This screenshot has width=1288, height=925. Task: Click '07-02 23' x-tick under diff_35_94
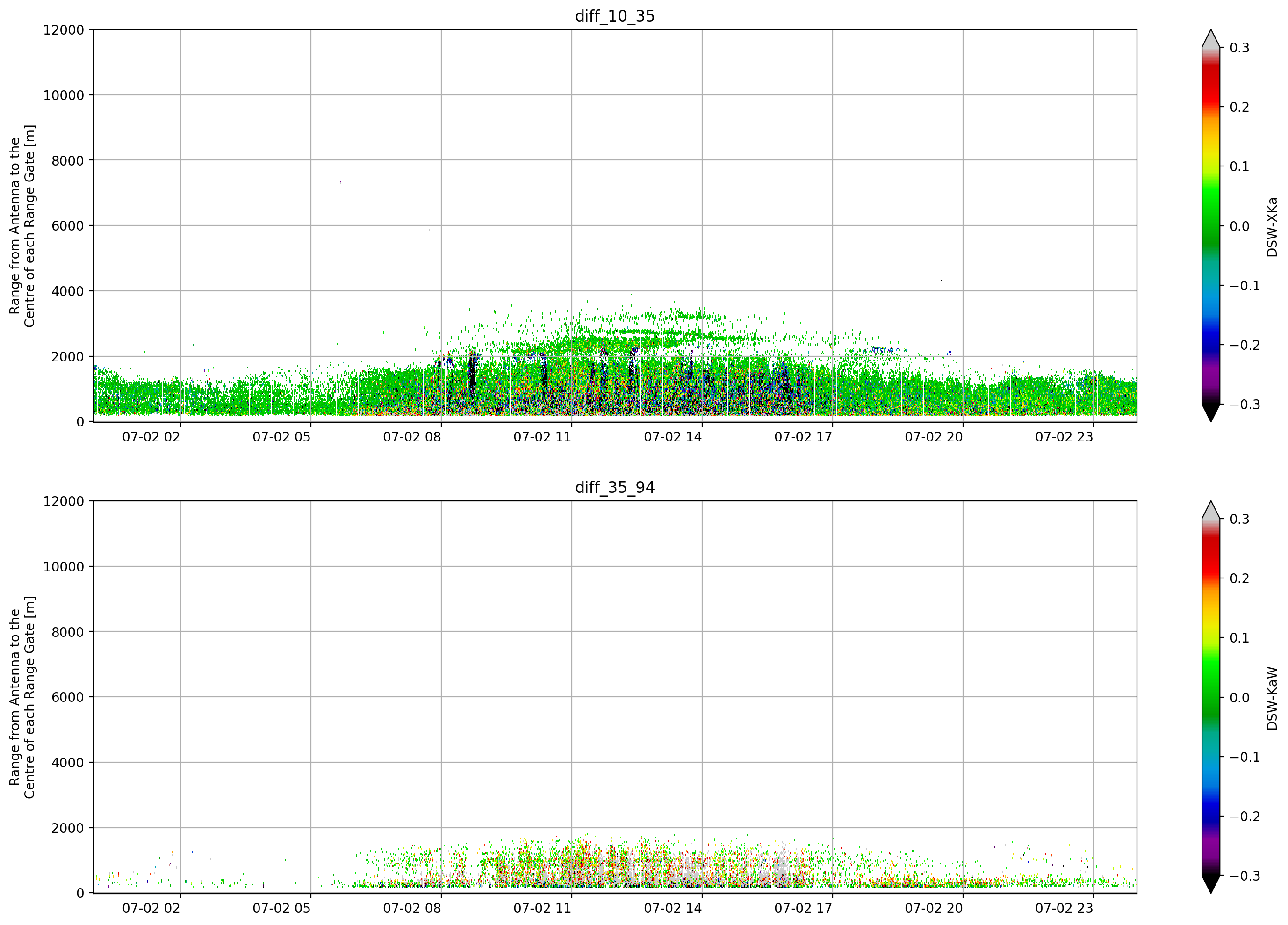point(1064,909)
